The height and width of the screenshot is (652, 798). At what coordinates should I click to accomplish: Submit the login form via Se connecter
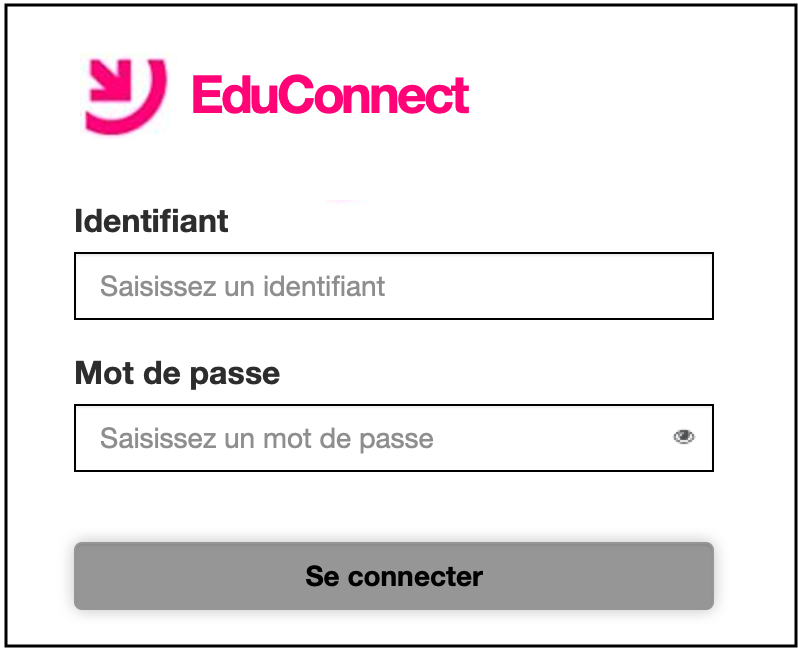click(394, 576)
